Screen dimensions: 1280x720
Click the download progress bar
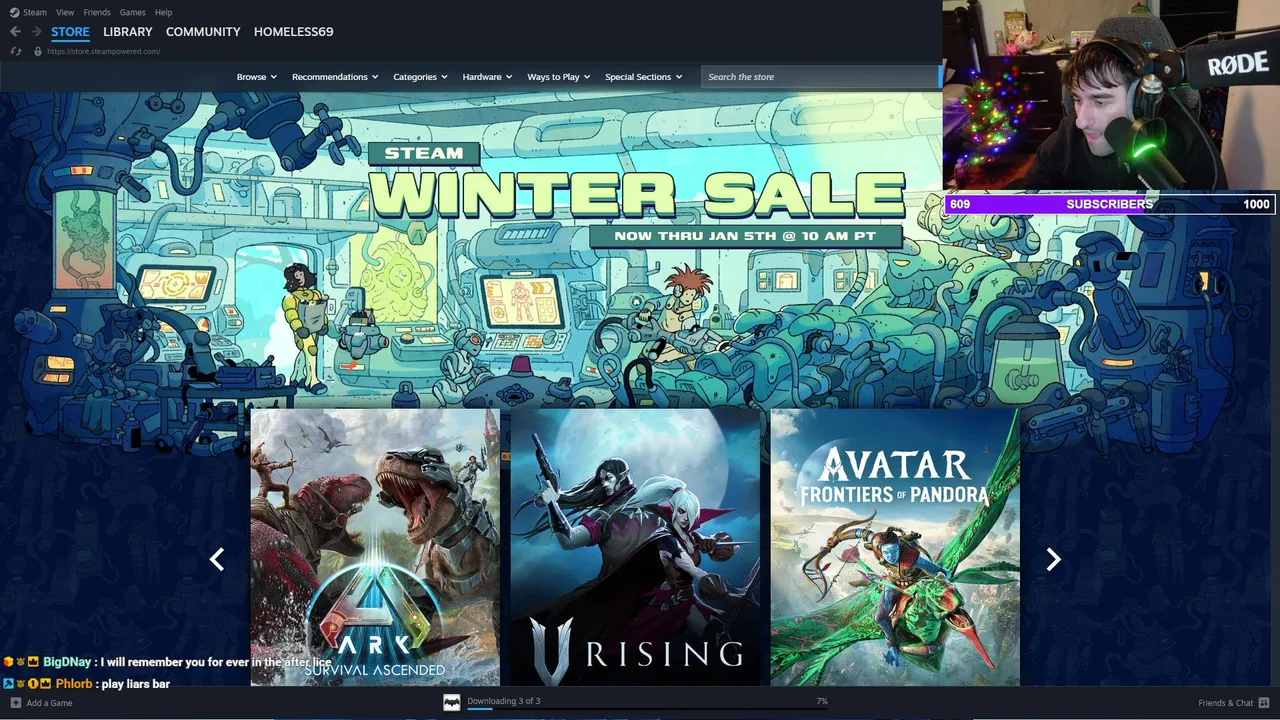(647, 710)
